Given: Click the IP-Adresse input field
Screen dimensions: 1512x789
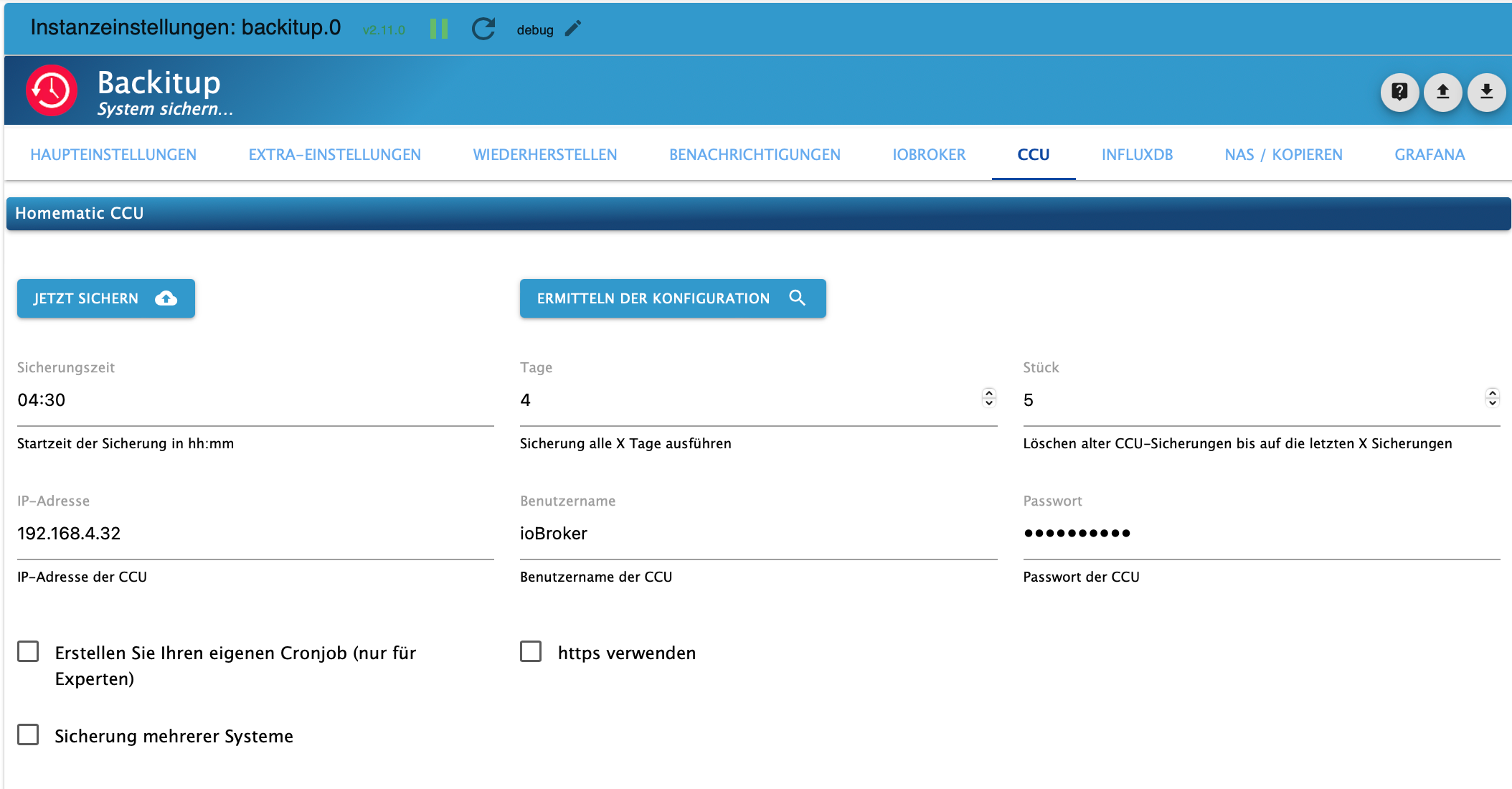Looking at the screenshot, I should [255, 534].
